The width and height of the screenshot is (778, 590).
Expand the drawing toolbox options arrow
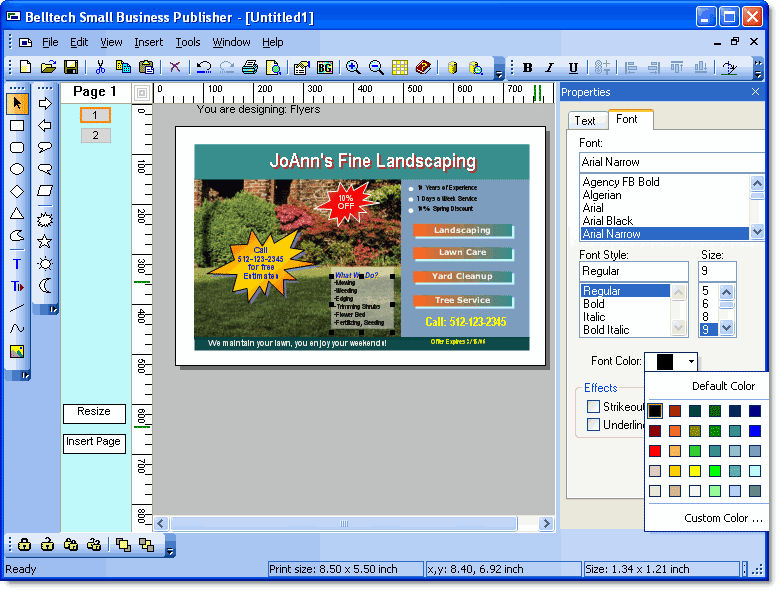pyautogui.click(x=26, y=375)
